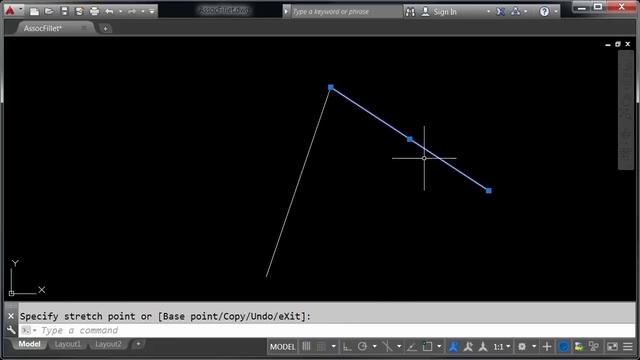The height and width of the screenshot is (360, 640).
Task: Click the grip at the lower-right line endpoint
Action: 489,191
